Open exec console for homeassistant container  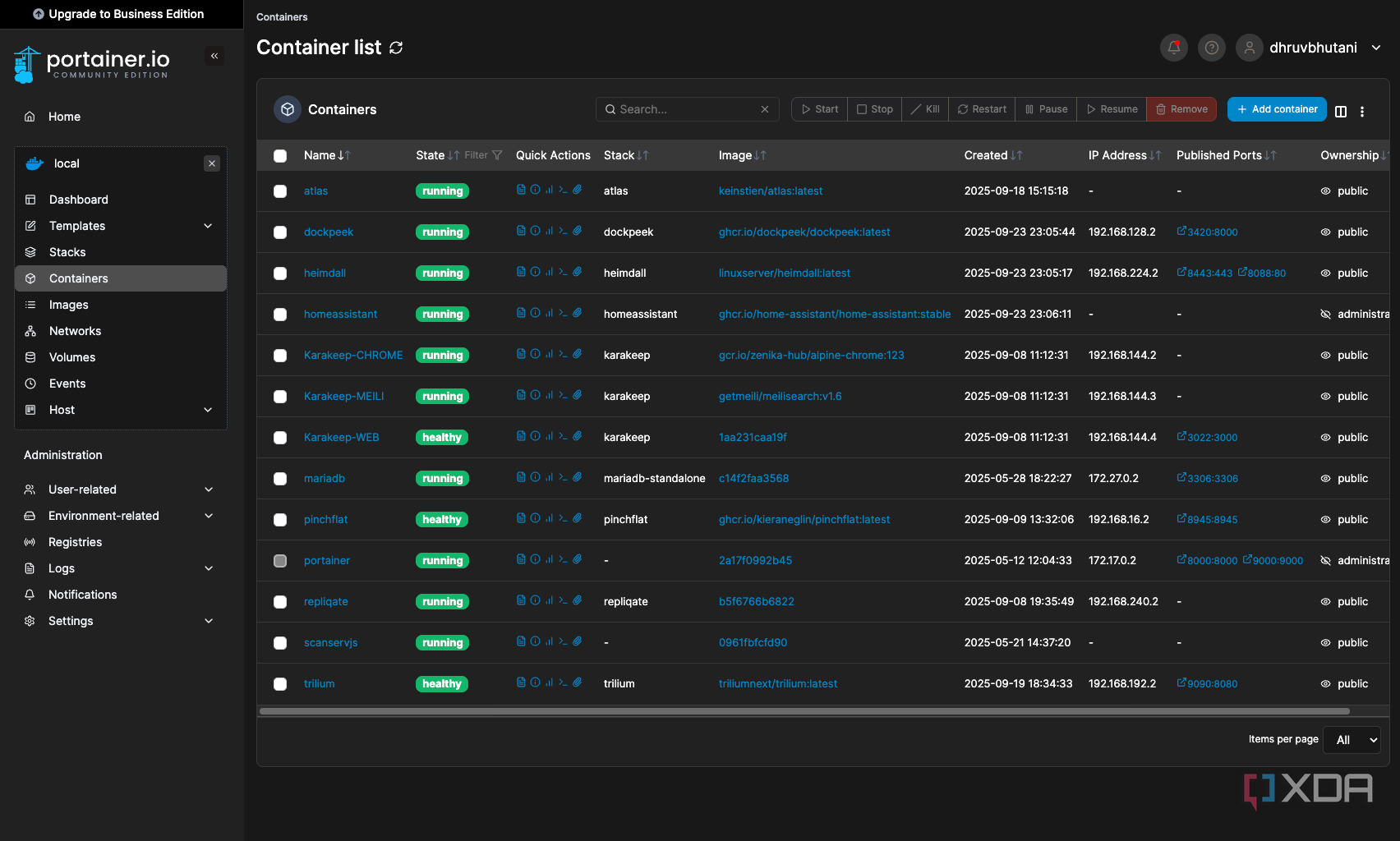(x=563, y=313)
